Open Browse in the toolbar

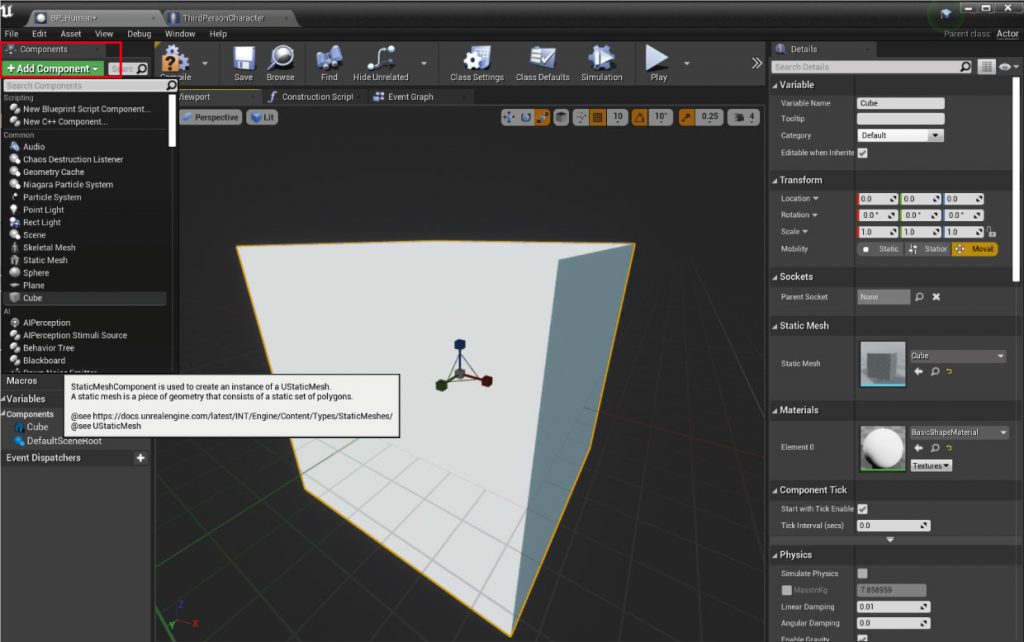click(x=281, y=63)
